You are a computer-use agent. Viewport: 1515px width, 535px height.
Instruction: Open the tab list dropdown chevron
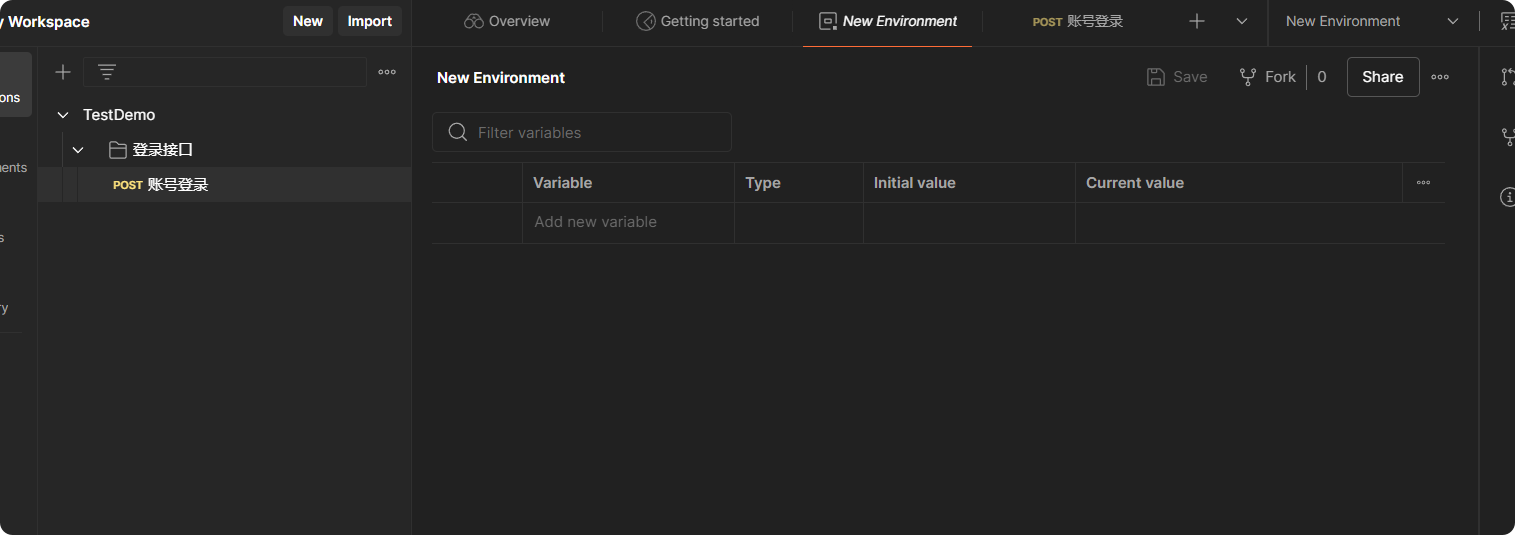pos(1242,21)
